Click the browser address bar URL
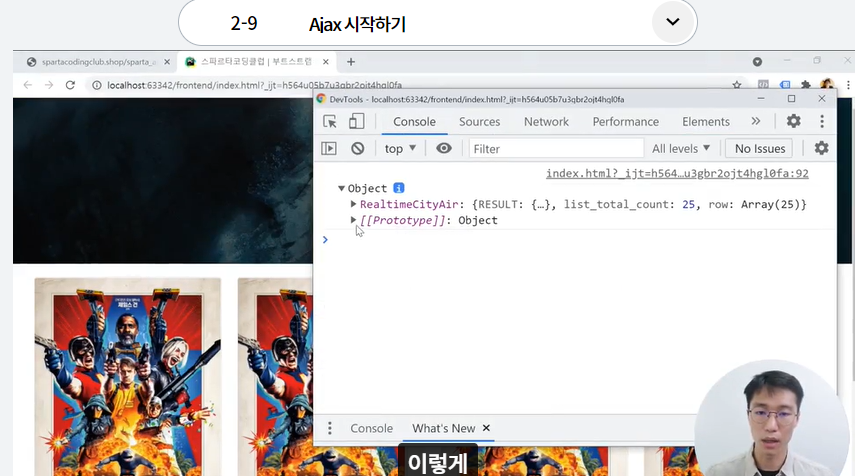 254,85
